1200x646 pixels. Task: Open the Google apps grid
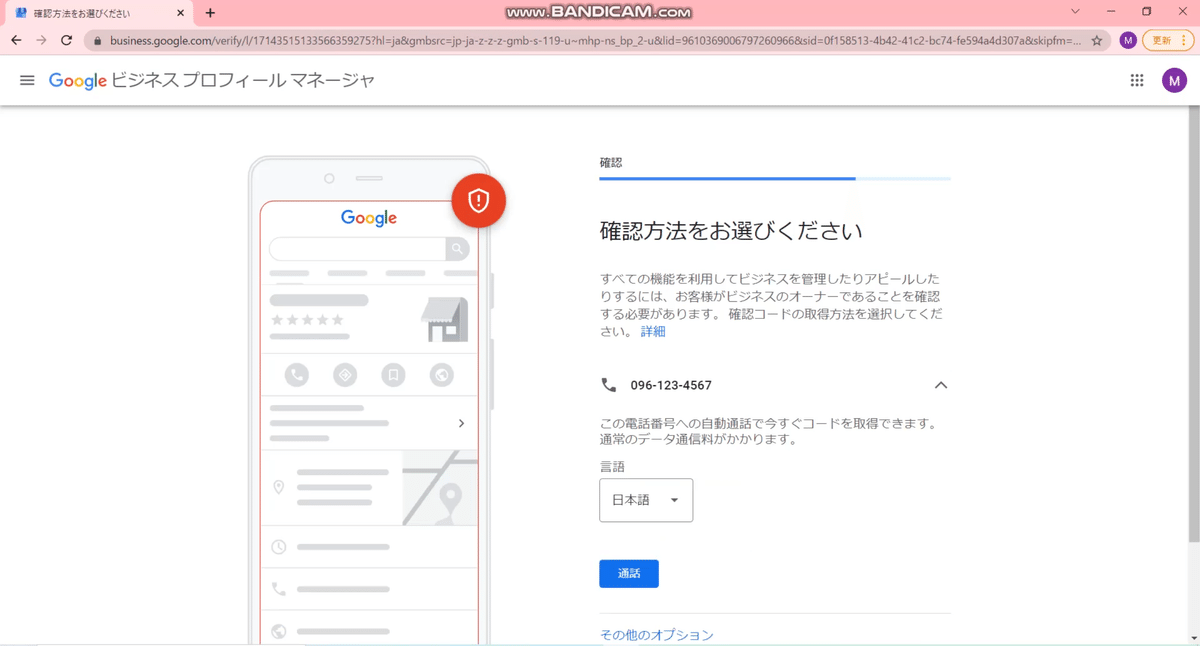[1137, 80]
